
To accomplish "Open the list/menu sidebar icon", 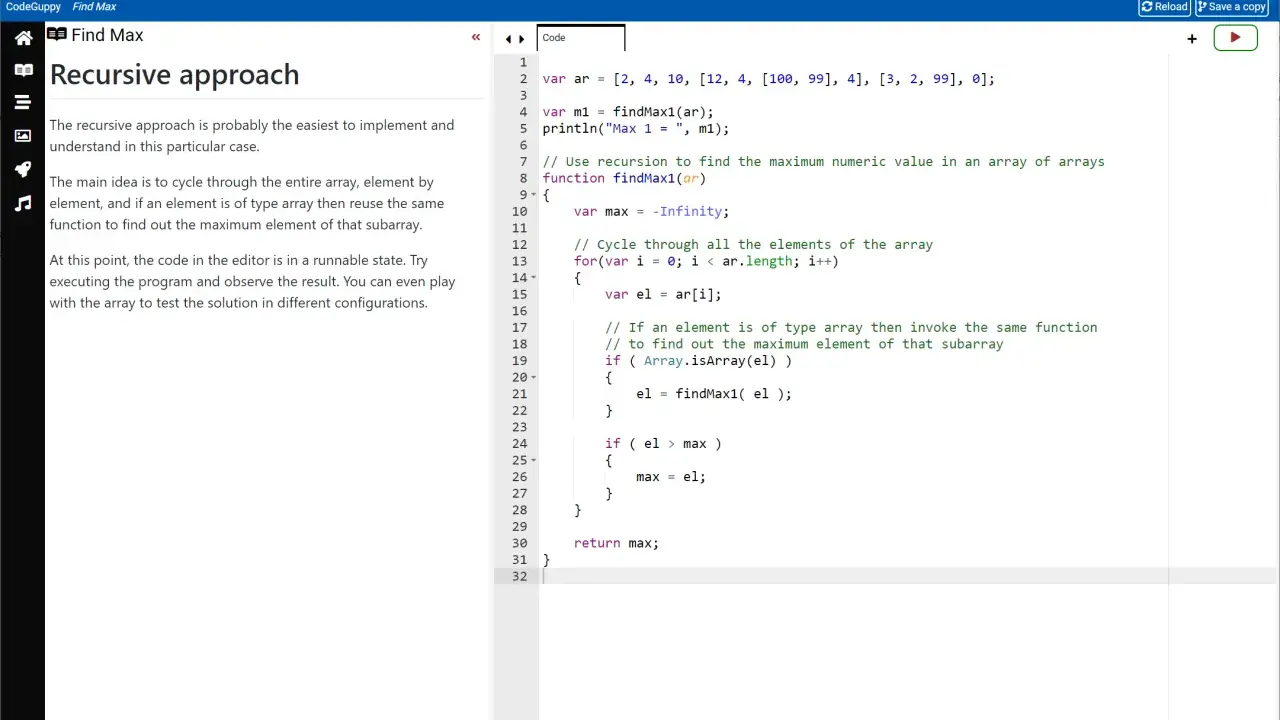I will point(23,102).
